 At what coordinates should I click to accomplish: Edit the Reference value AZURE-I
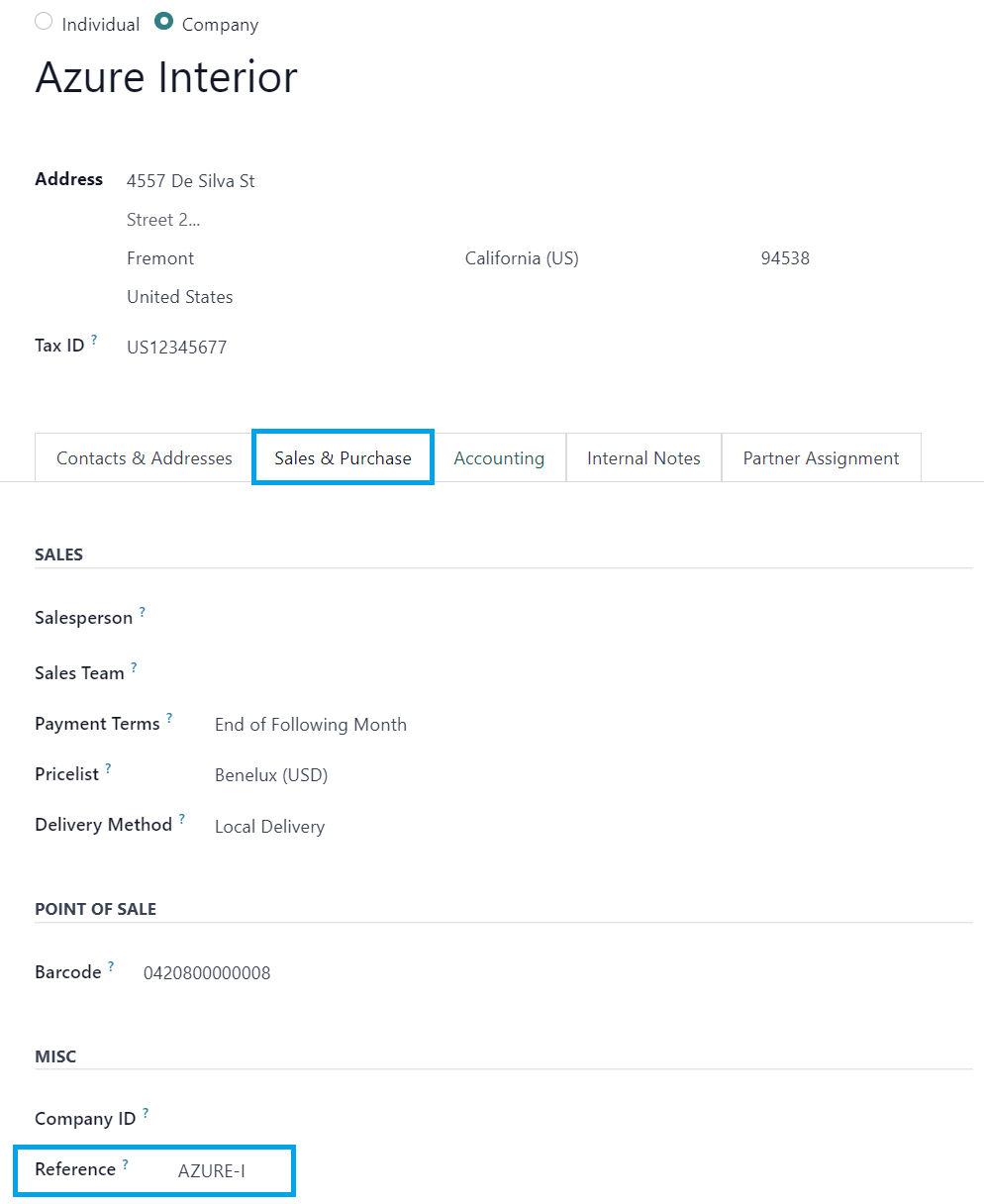coord(212,1172)
